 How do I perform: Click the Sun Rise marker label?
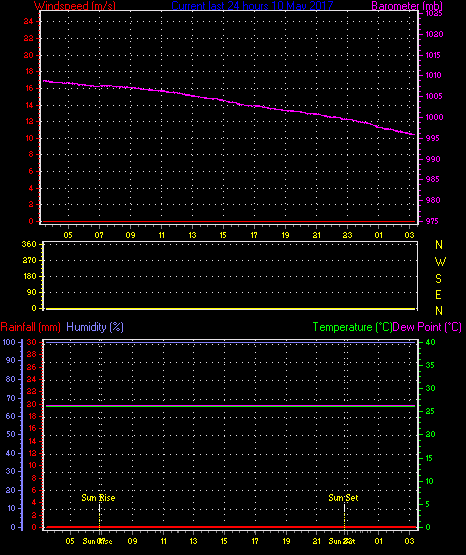point(98,498)
